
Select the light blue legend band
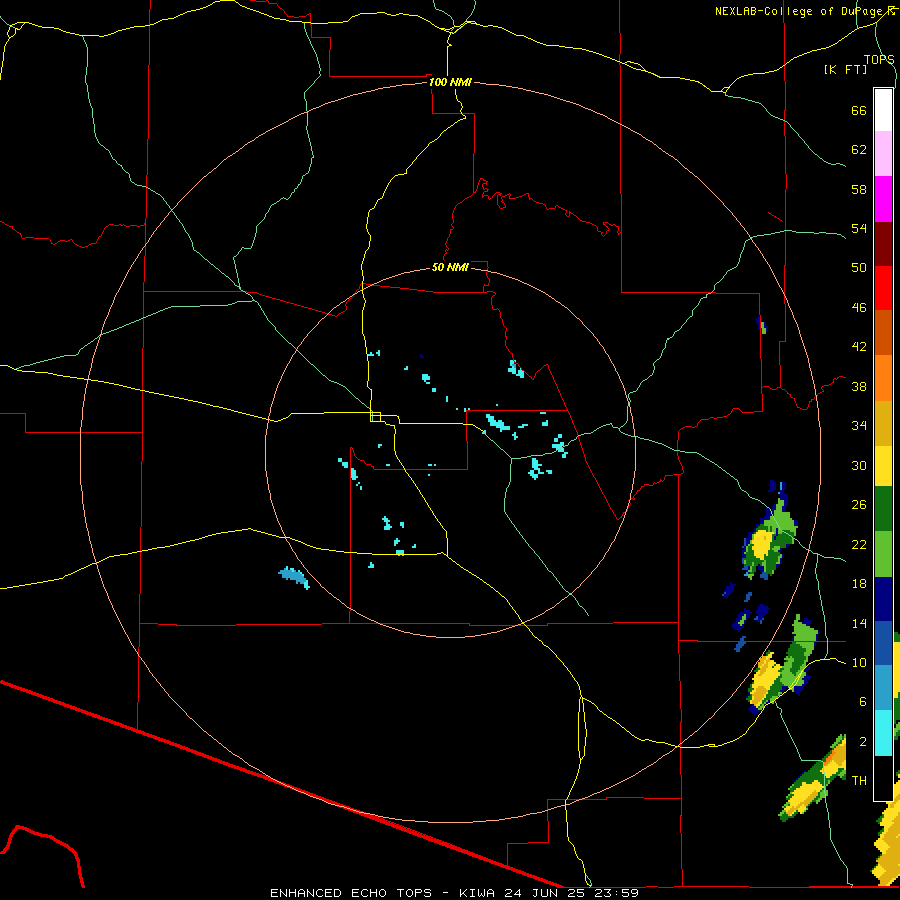click(x=883, y=688)
